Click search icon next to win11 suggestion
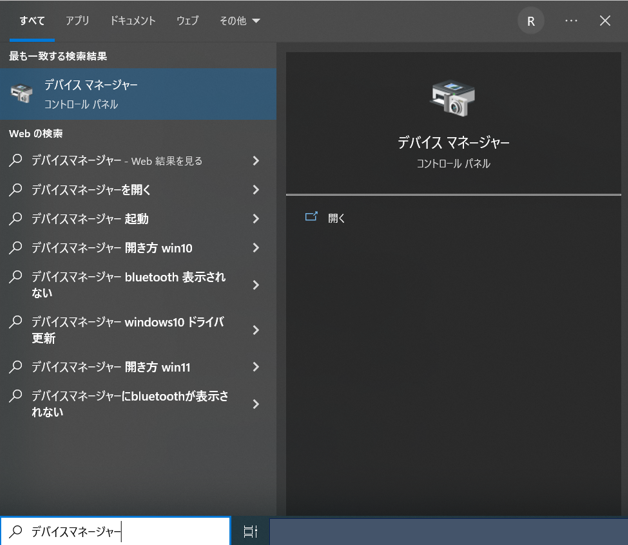Screen dimensions: 628x545 (x=16, y=366)
